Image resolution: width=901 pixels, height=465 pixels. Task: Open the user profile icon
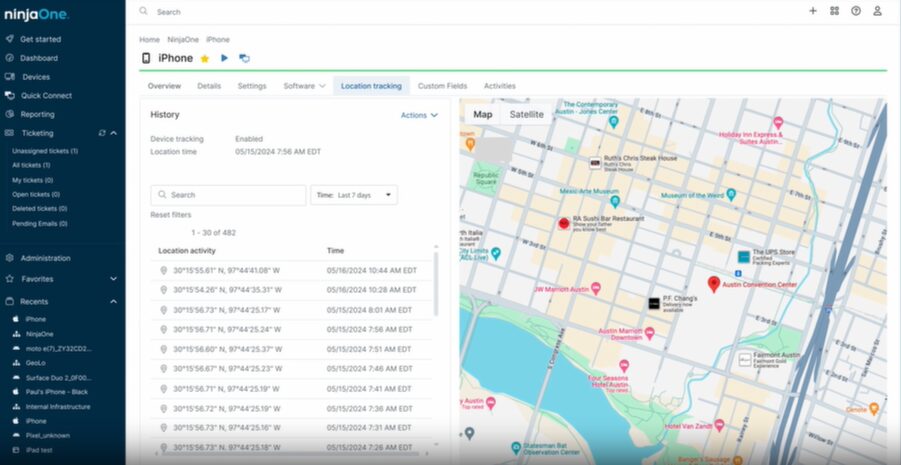pyautogui.click(x=877, y=11)
